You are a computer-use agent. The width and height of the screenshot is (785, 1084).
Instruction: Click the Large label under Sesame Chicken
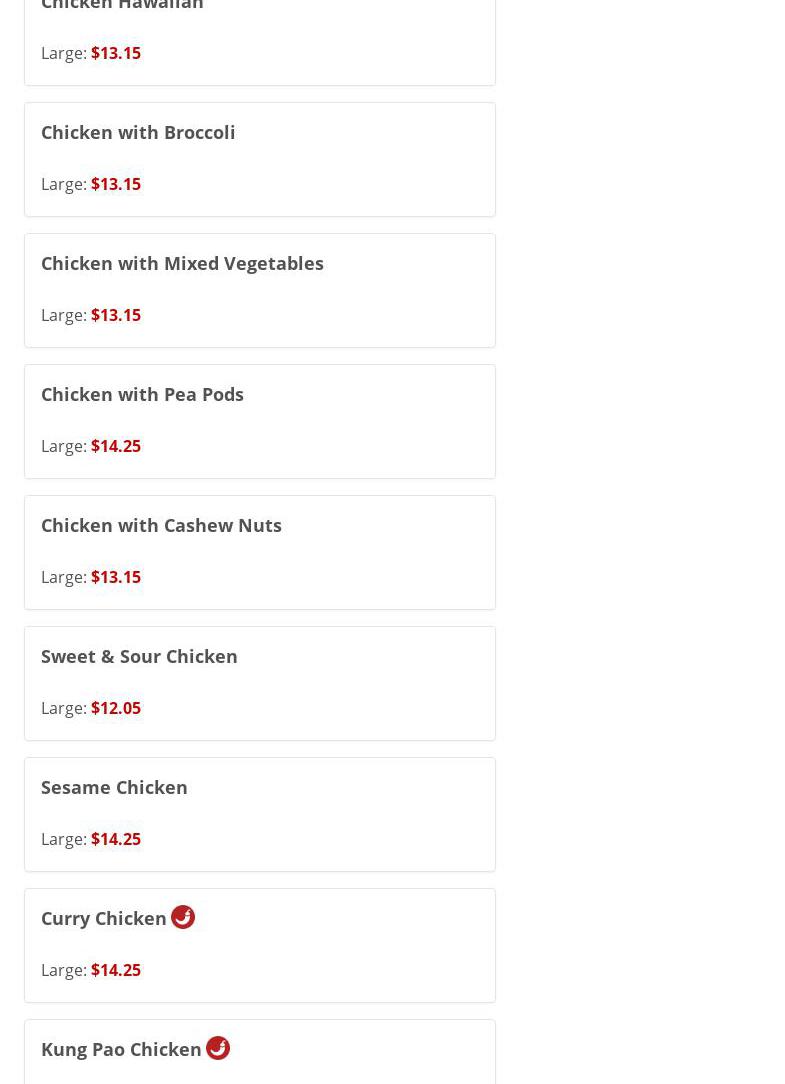(63, 839)
